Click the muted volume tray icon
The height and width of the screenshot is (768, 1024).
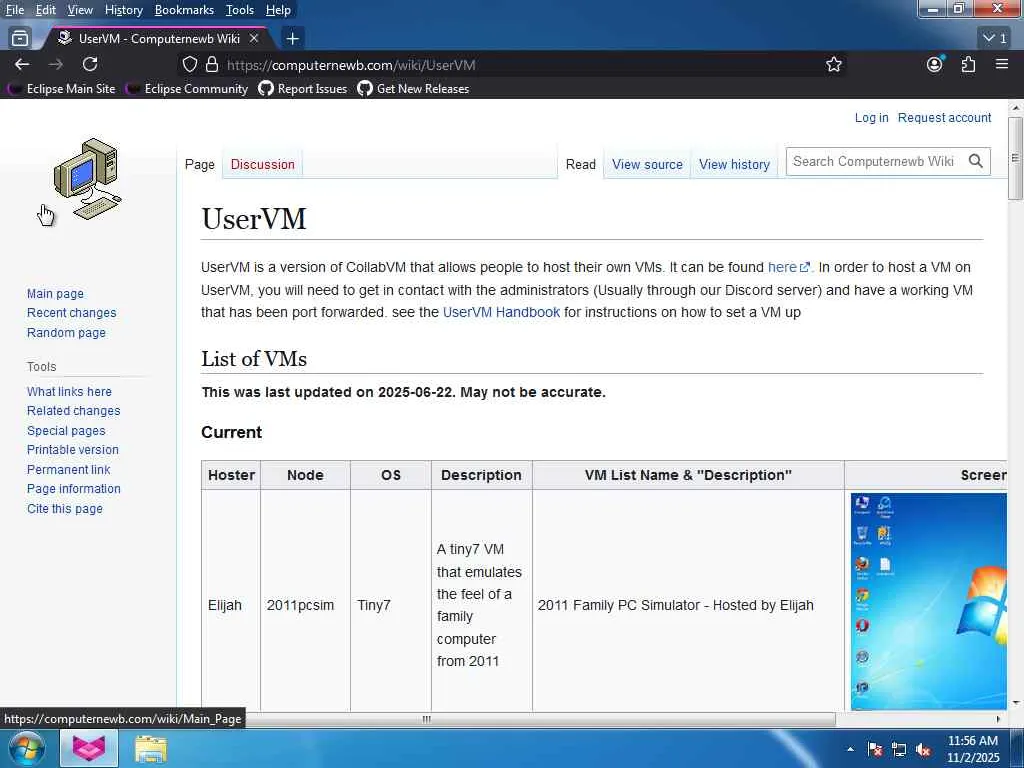923,749
